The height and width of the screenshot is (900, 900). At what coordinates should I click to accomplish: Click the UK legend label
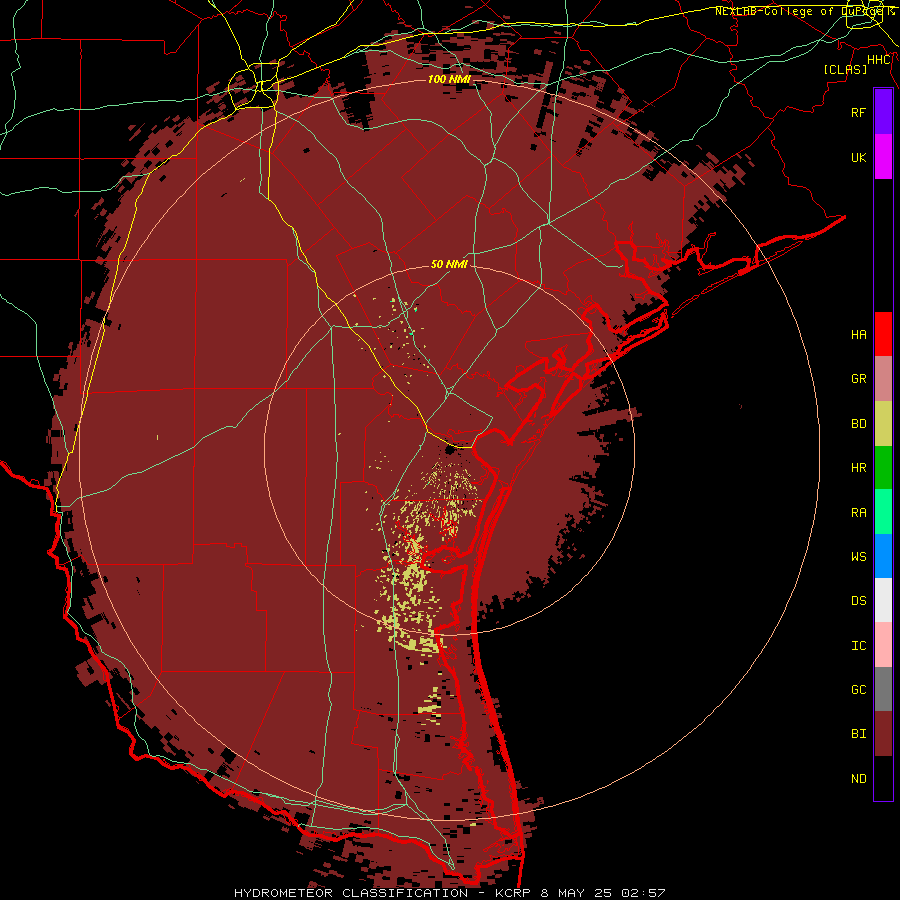[859, 157]
